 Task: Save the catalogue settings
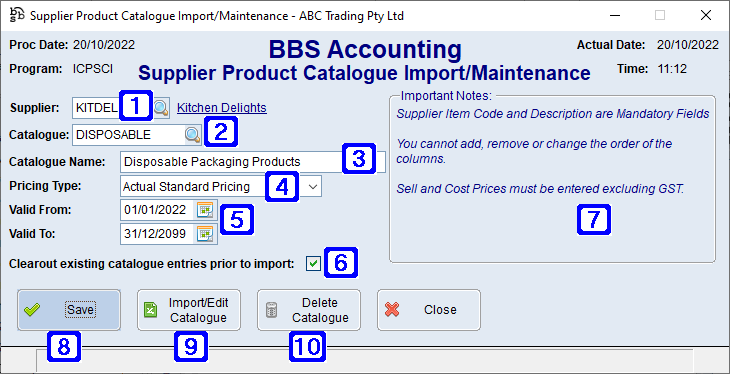(69, 310)
